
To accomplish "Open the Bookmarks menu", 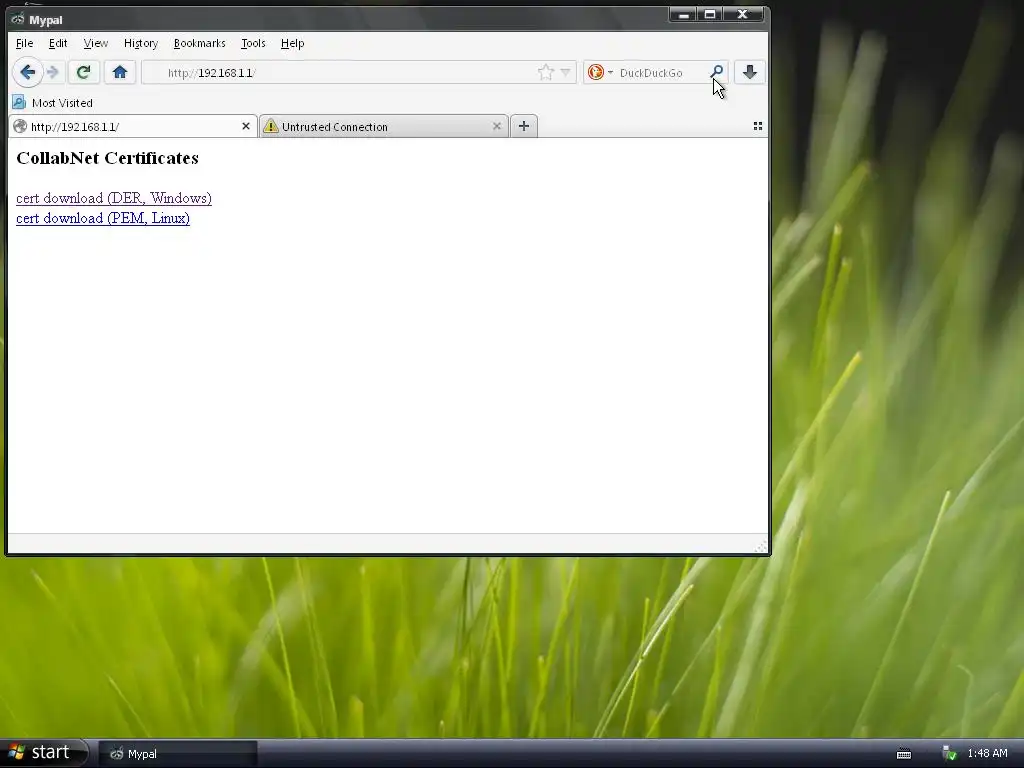I will pyautogui.click(x=199, y=43).
